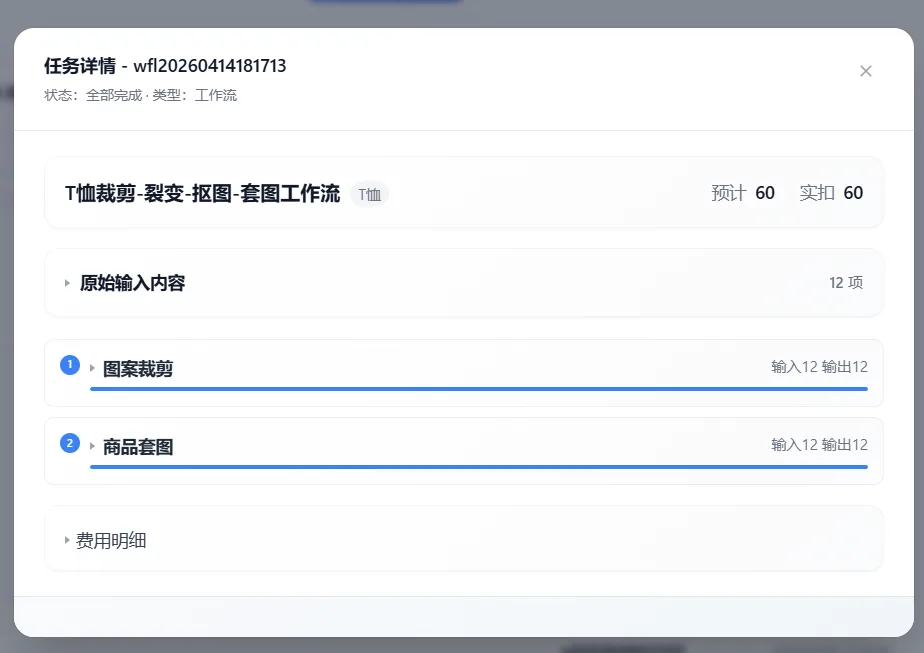Click the 图案裁剪 progress bar
The image size is (924, 653).
coord(478,388)
